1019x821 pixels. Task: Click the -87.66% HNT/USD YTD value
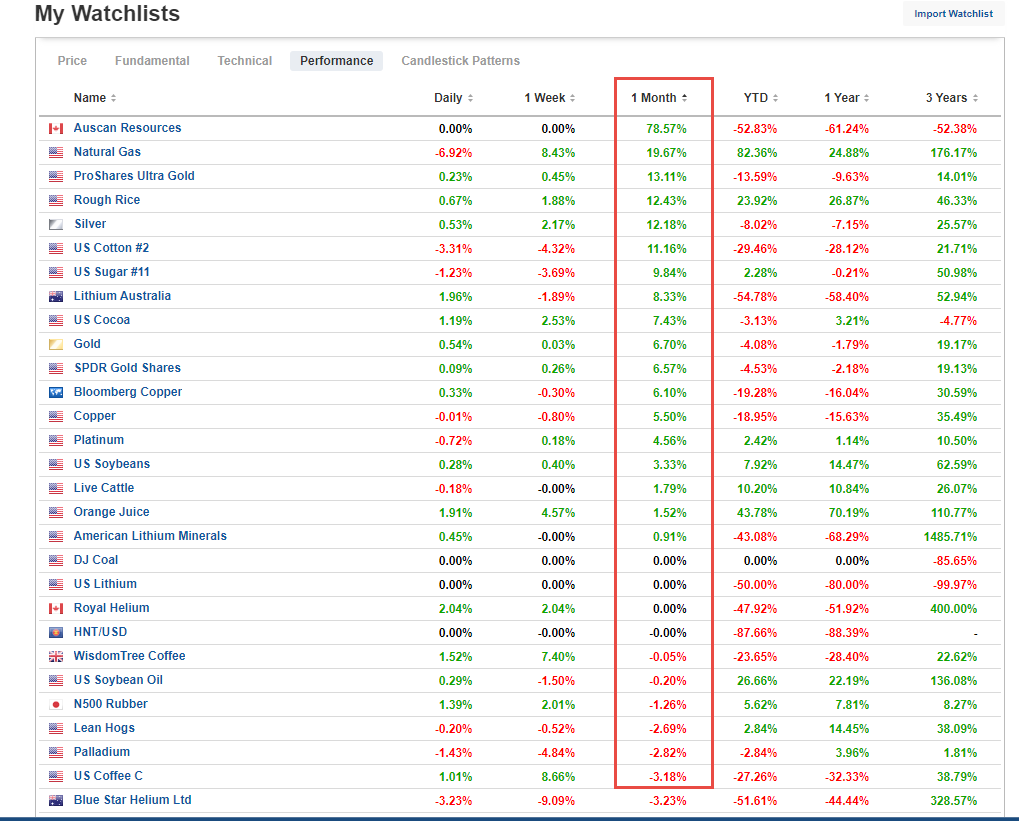pos(755,634)
